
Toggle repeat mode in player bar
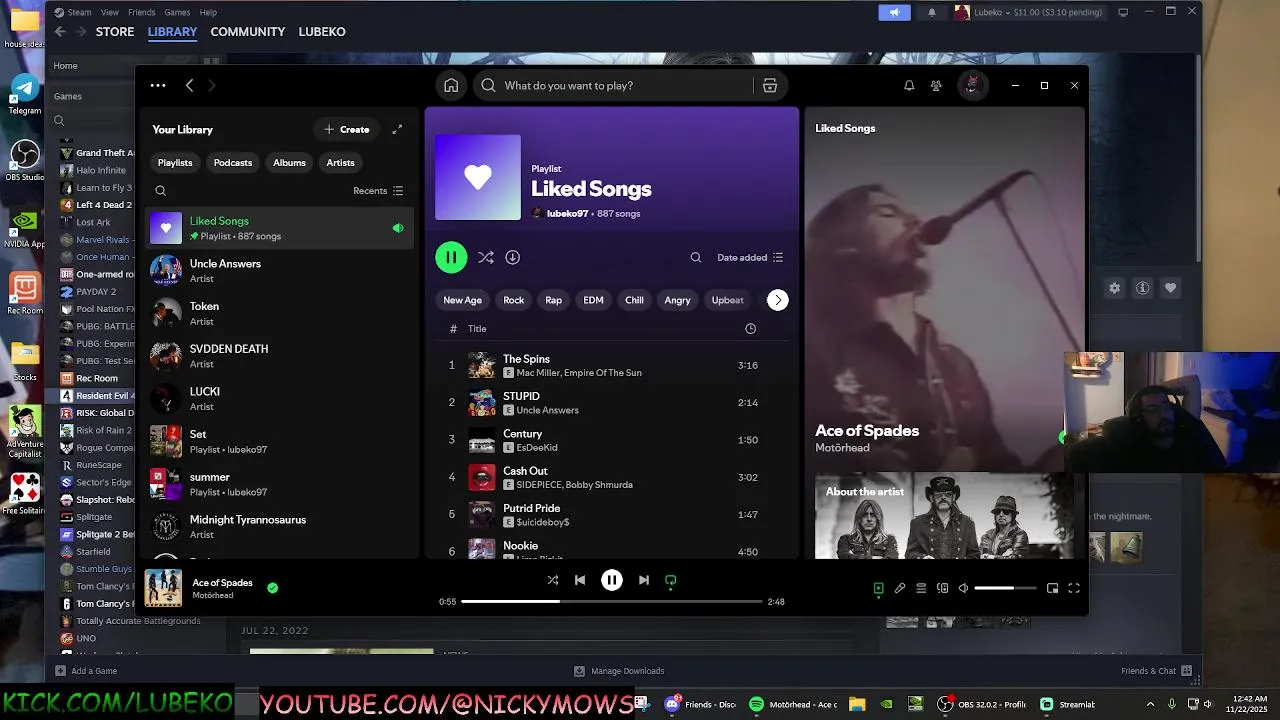click(x=671, y=580)
